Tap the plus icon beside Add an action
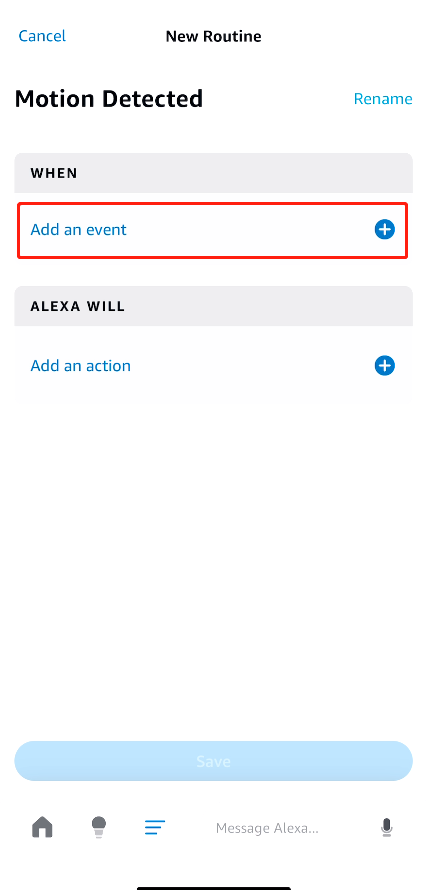The image size is (428, 890). click(384, 366)
